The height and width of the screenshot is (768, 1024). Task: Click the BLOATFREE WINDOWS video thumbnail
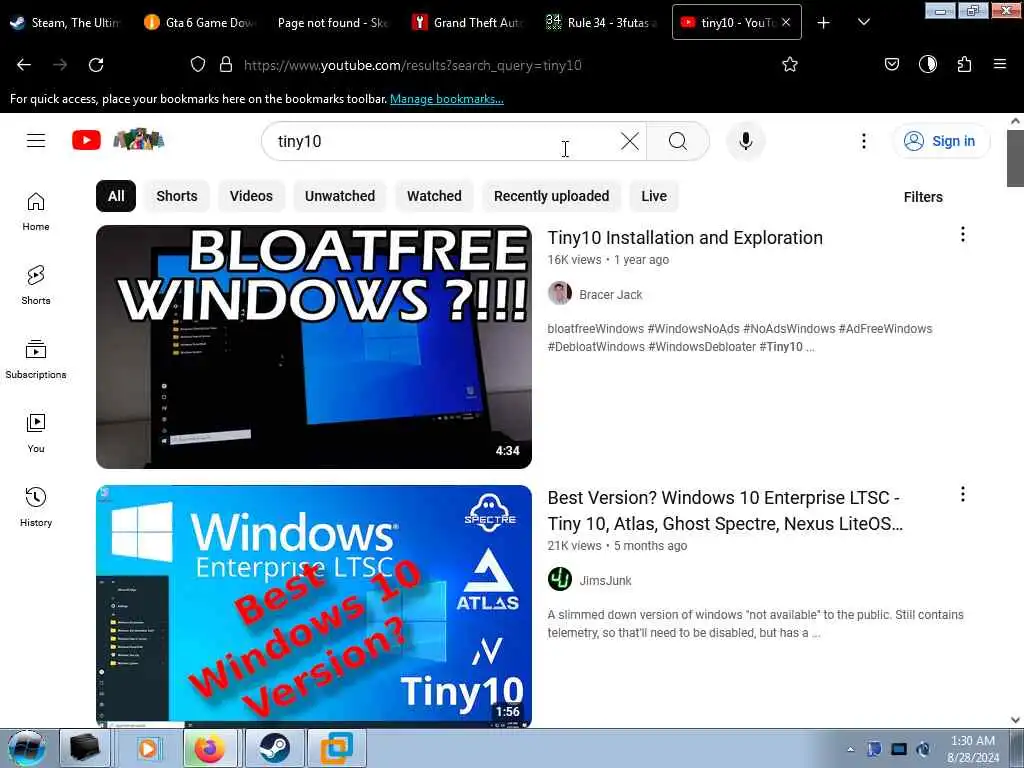pos(313,347)
